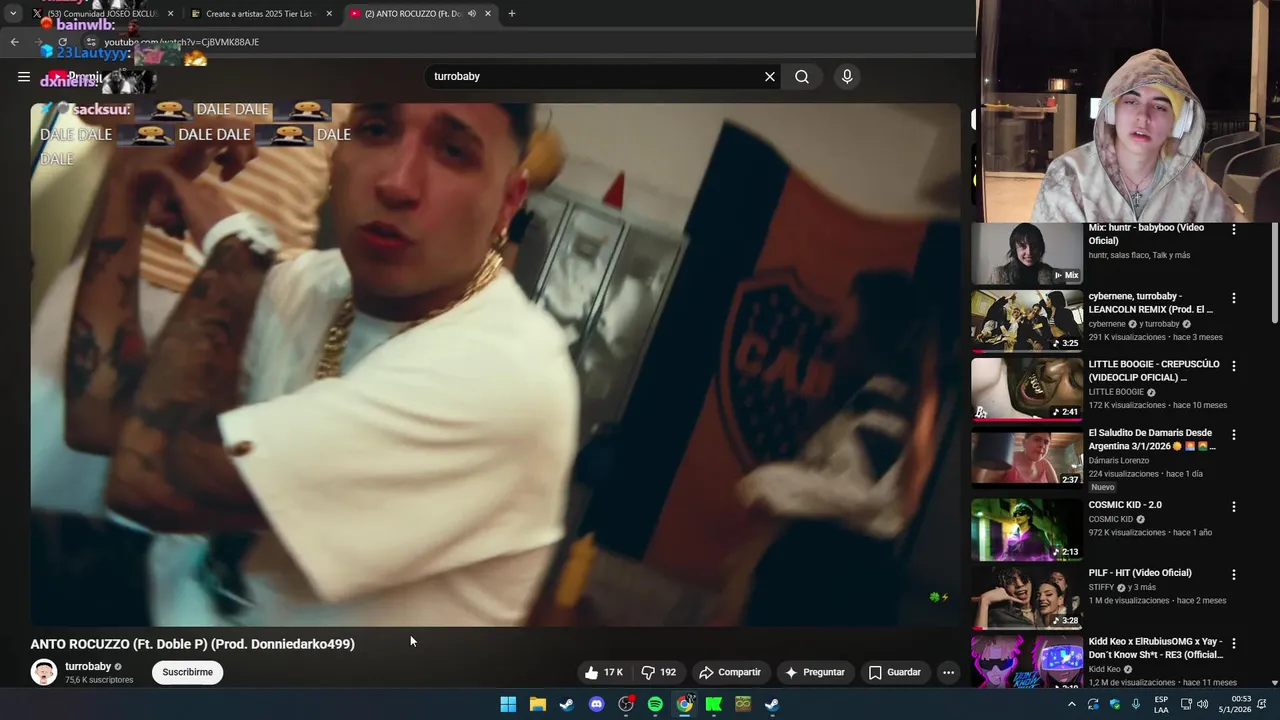
Task: Save video with Guardar button
Action: (x=894, y=672)
